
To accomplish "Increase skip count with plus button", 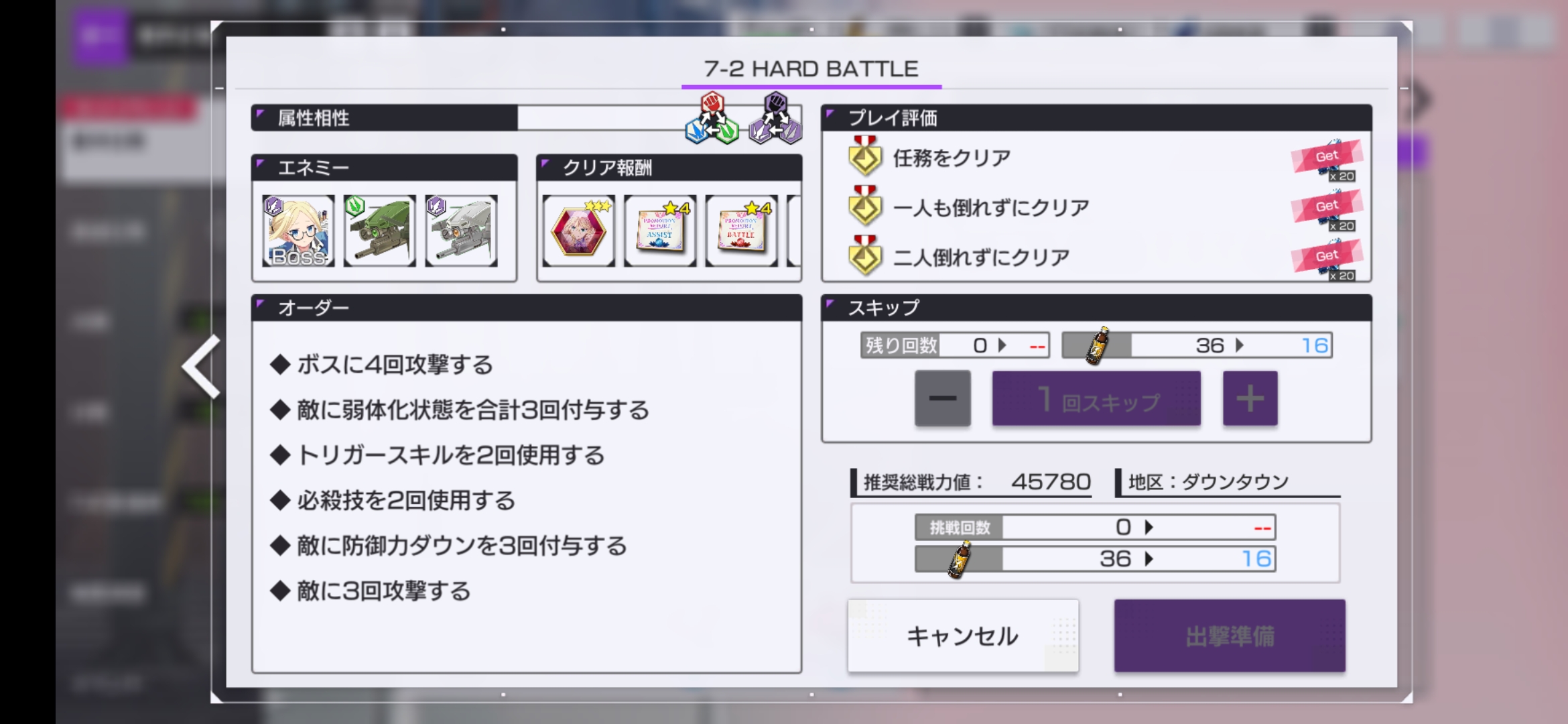I will (x=1250, y=398).
